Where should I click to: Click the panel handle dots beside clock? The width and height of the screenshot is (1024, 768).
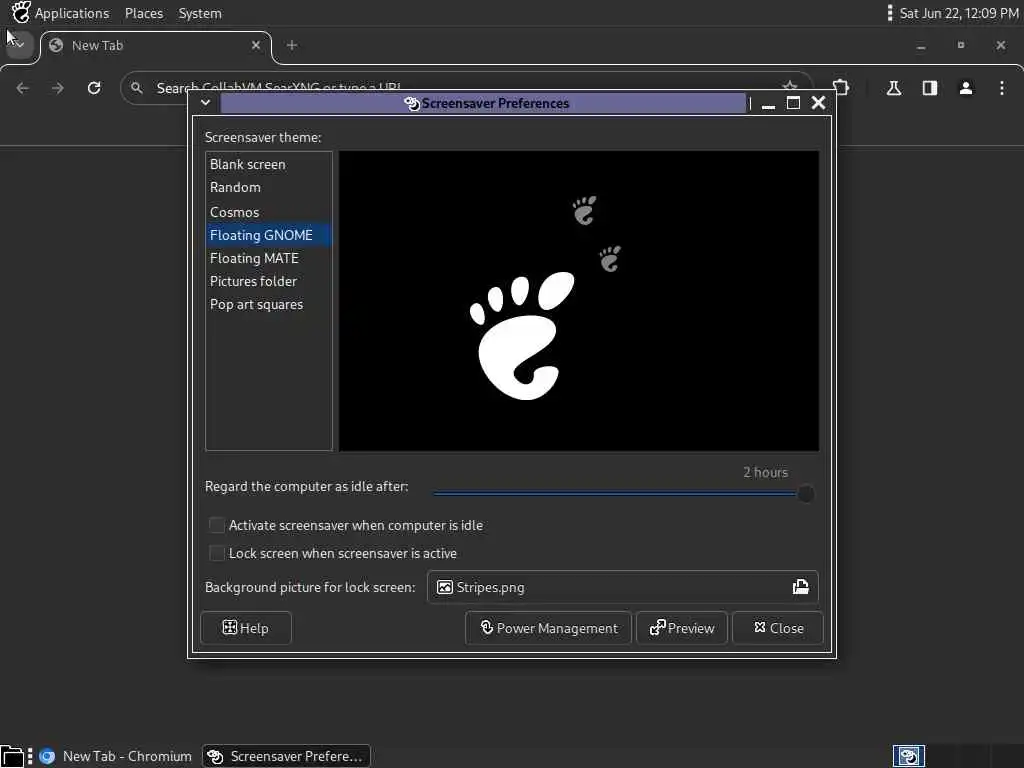click(889, 13)
